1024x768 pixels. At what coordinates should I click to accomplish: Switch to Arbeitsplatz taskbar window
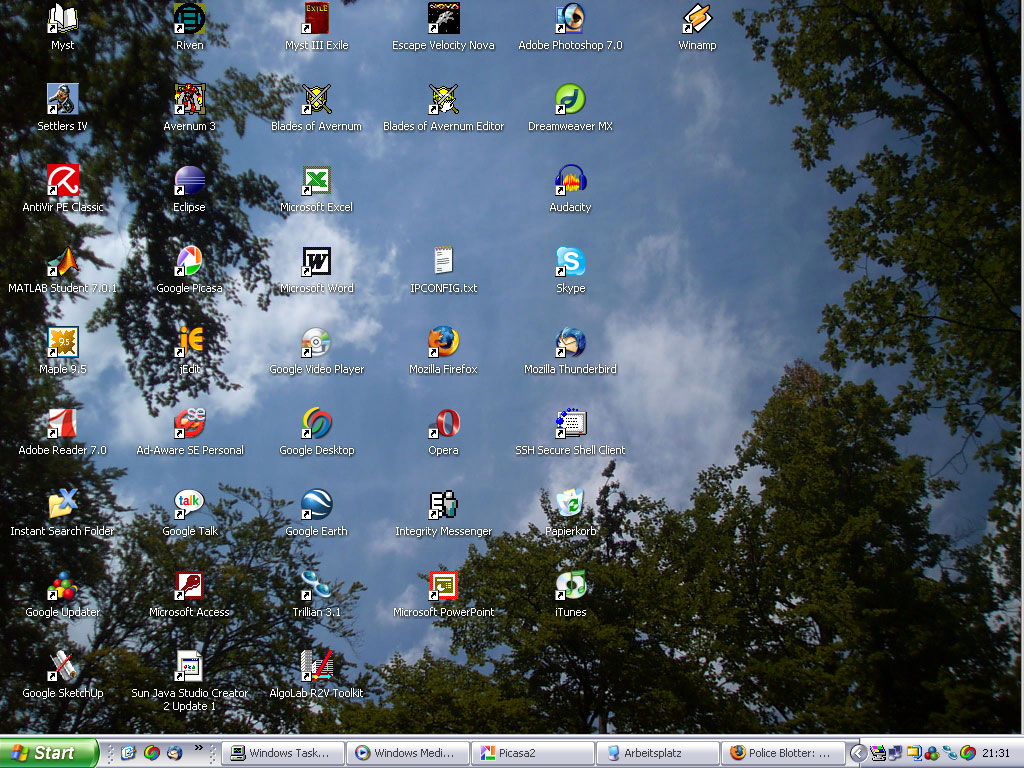pos(657,753)
